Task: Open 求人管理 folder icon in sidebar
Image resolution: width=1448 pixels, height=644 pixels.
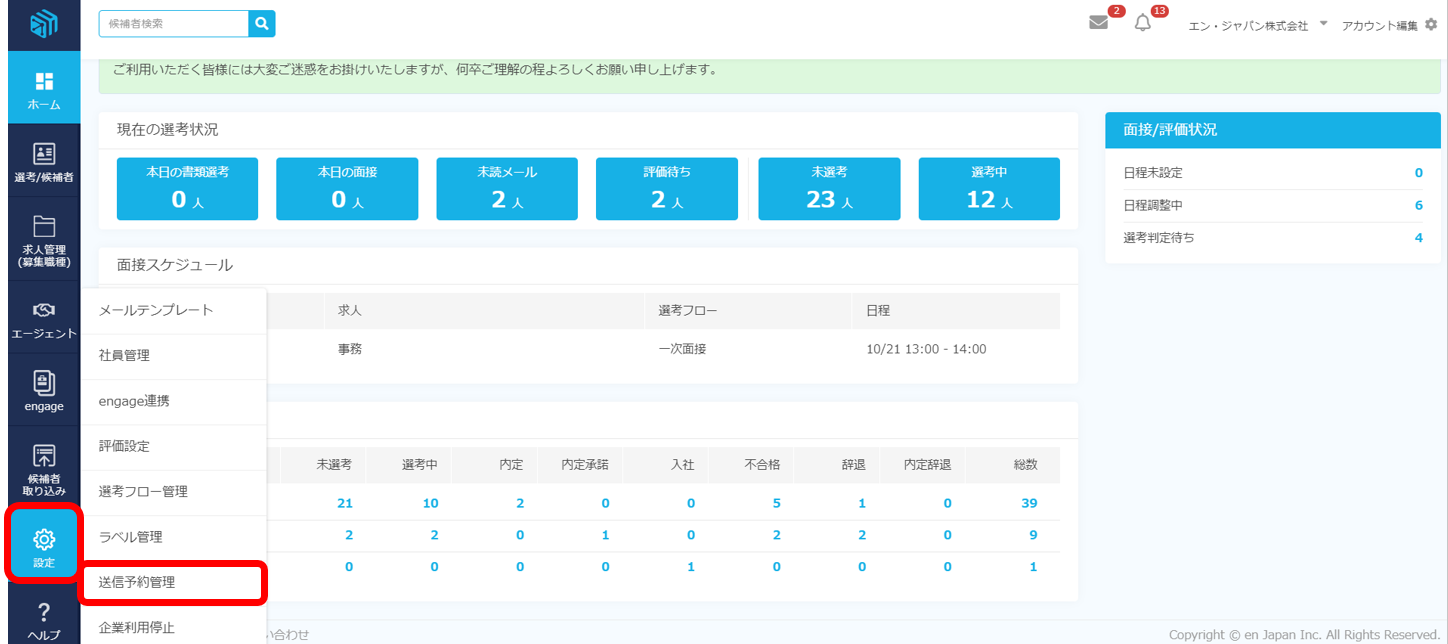Action: click(x=44, y=225)
